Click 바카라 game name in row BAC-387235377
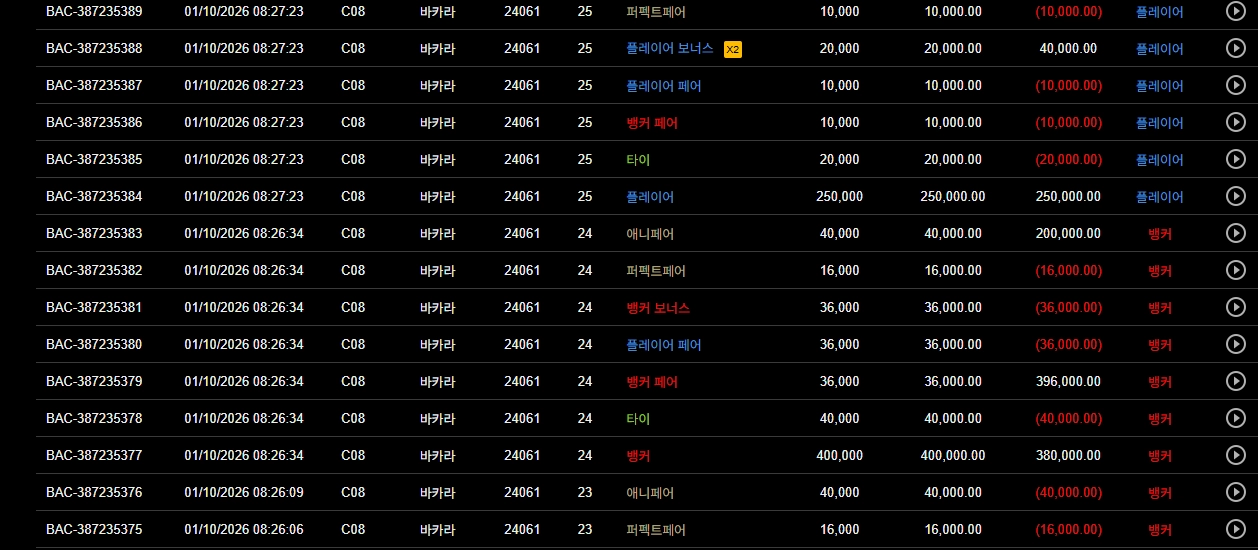Viewport: 1258px width, 550px height. point(437,456)
